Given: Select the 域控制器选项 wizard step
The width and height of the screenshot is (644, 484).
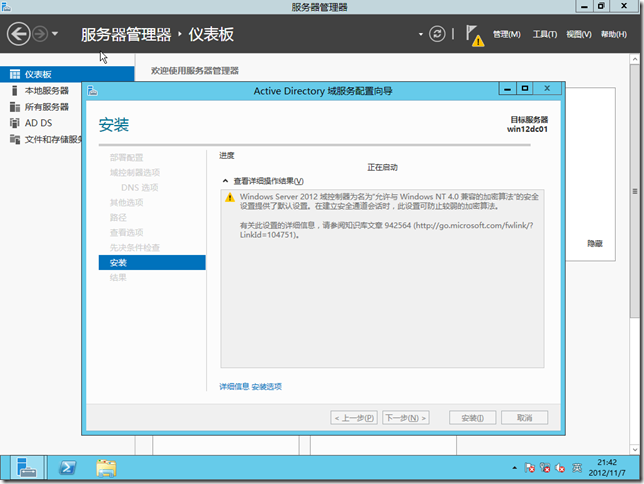Looking at the screenshot, I should (x=135, y=173).
